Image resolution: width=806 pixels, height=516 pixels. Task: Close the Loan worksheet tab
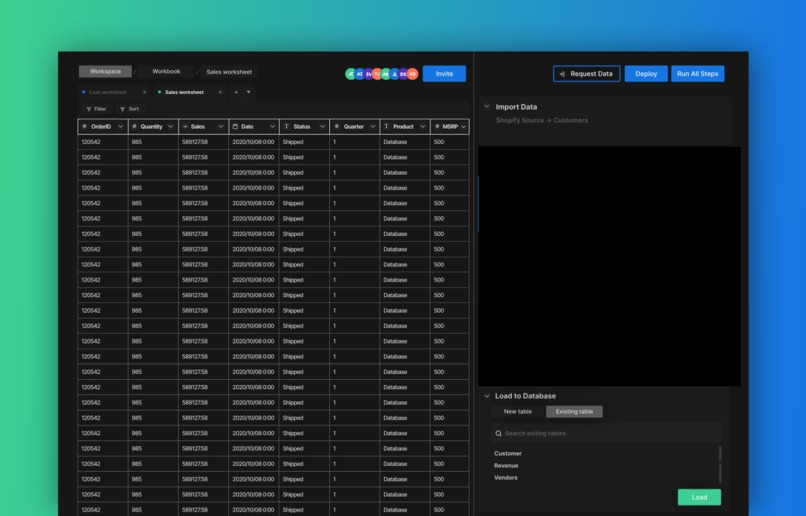point(144,93)
